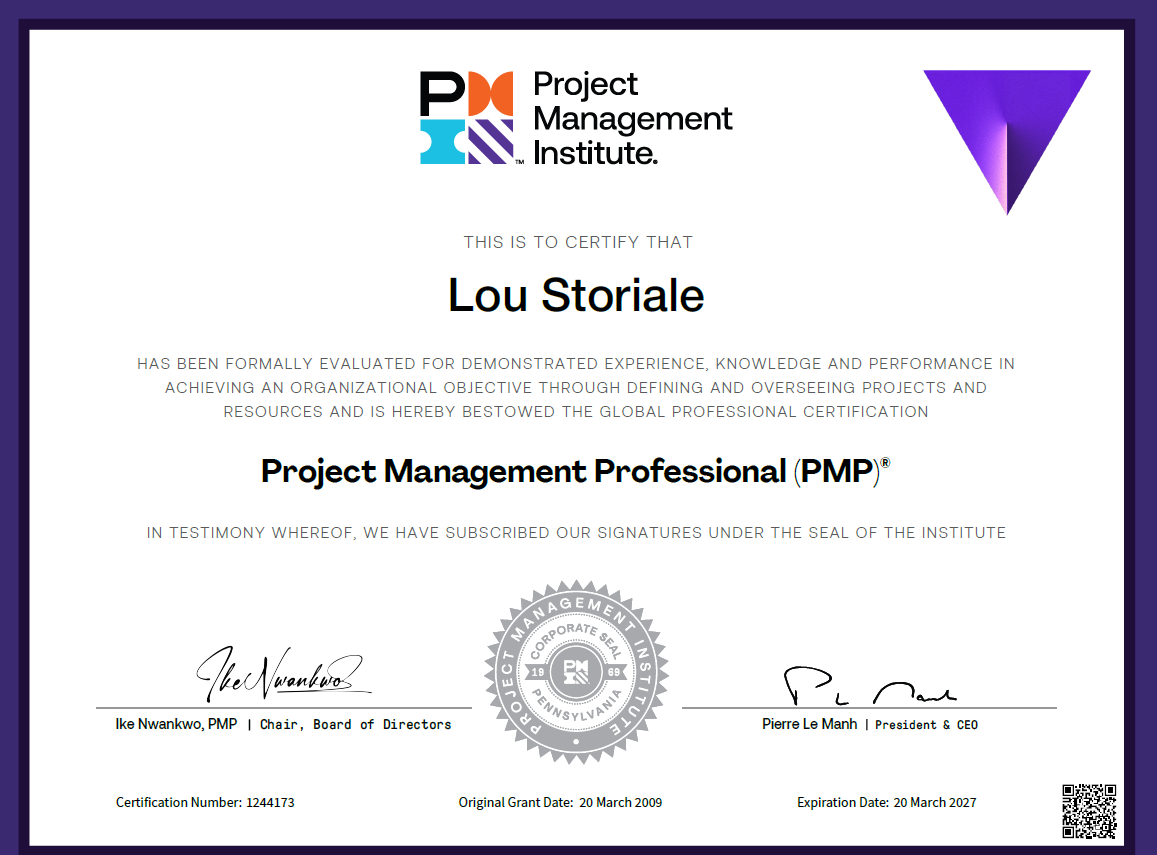Select the 'Certification Number:' label

[x=179, y=803]
